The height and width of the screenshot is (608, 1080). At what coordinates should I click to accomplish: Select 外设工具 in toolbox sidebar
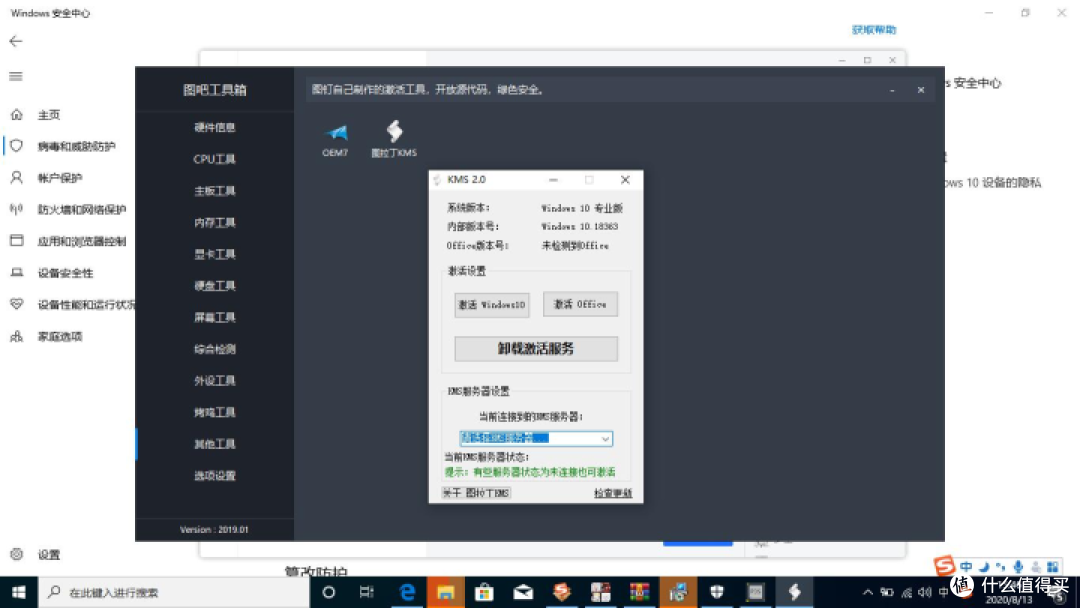click(215, 381)
